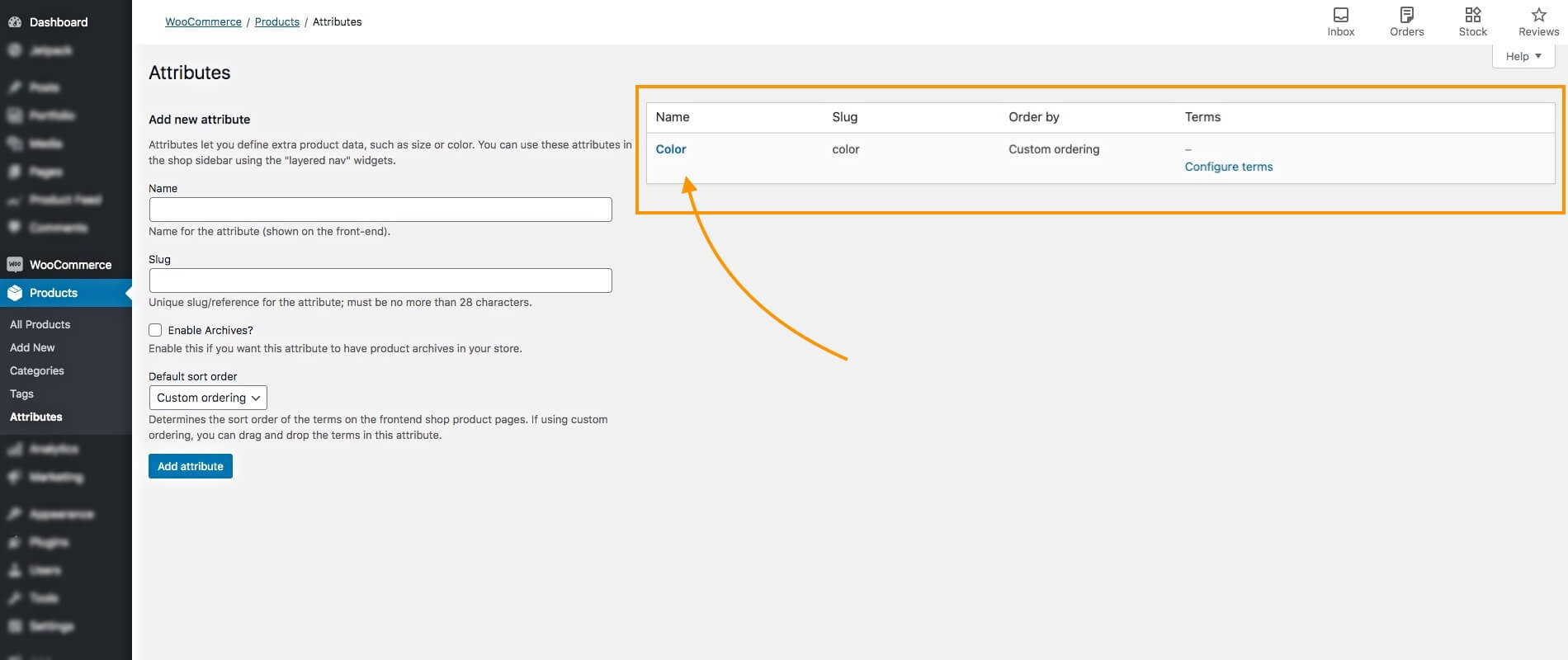Go to Categories submenu item
Image resolution: width=1568 pixels, height=660 pixels.
click(36, 370)
